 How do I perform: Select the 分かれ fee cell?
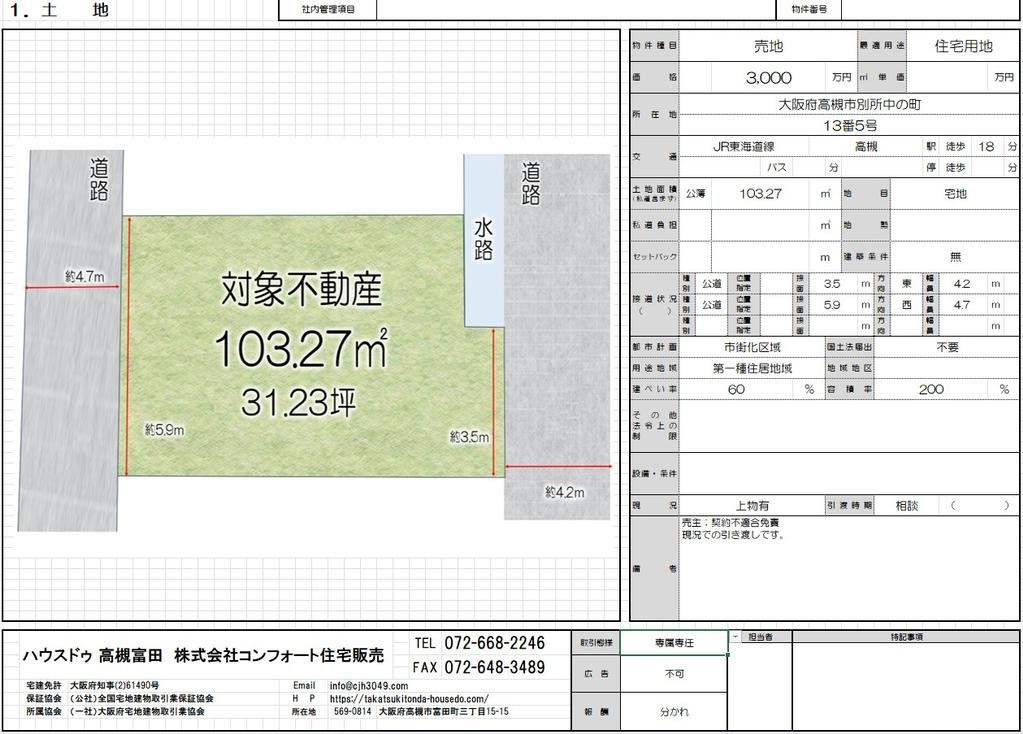[x=673, y=711]
